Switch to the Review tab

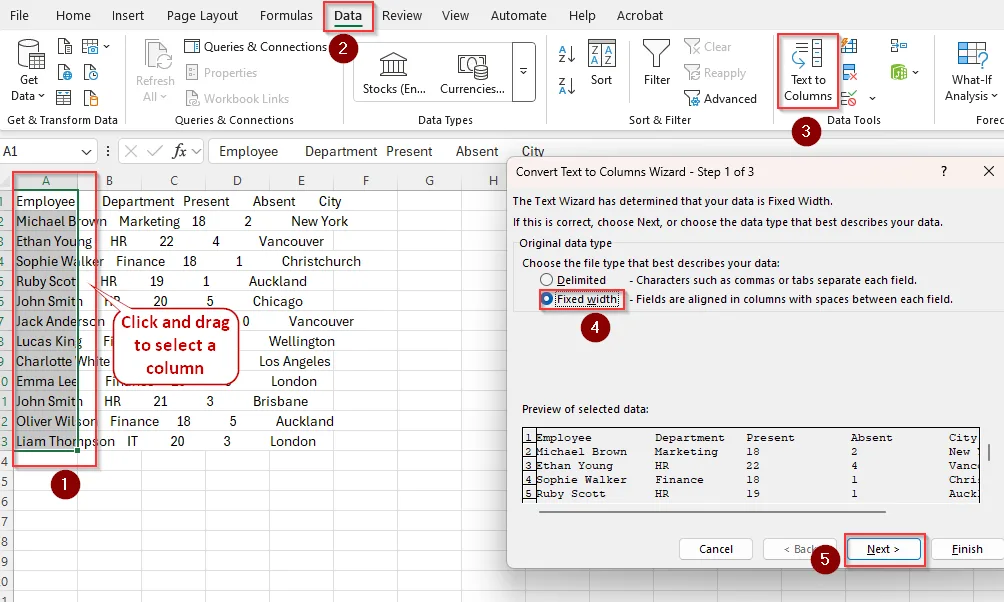tap(402, 15)
